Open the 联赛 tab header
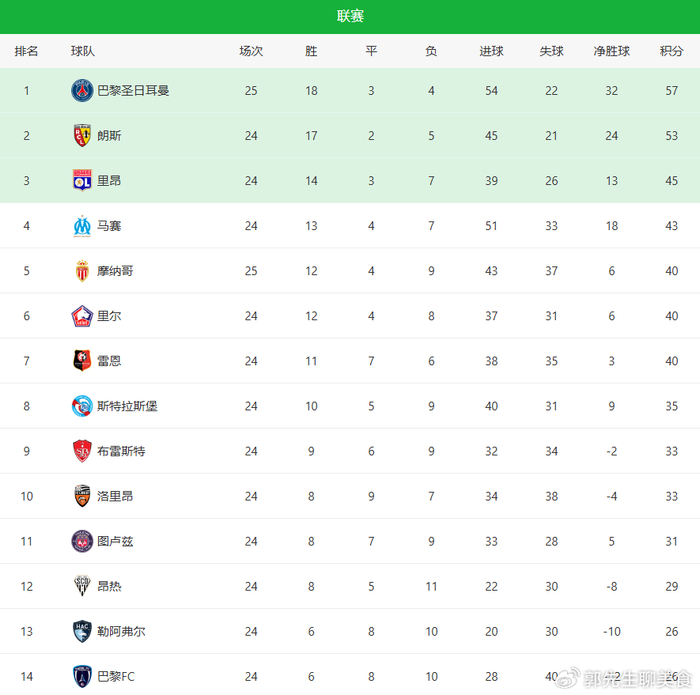 pyautogui.click(x=350, y=16)
